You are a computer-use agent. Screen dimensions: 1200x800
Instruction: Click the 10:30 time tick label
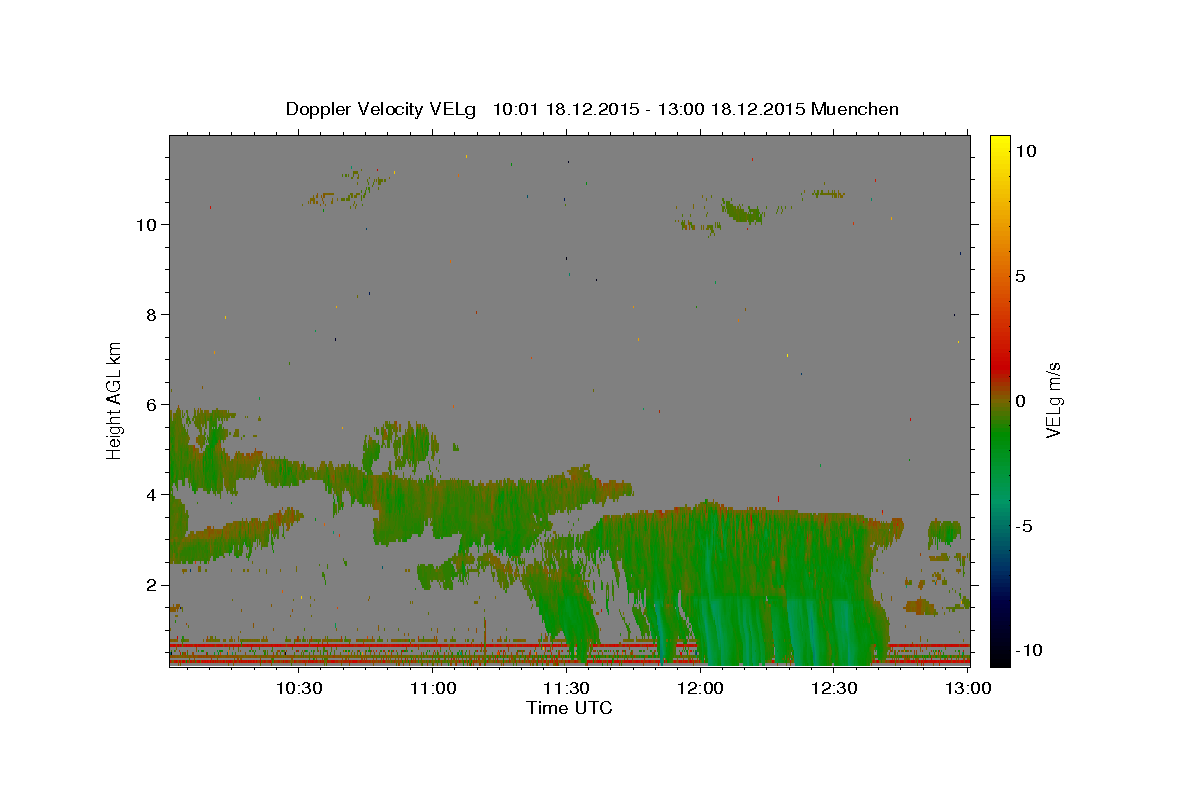(298, 689)
